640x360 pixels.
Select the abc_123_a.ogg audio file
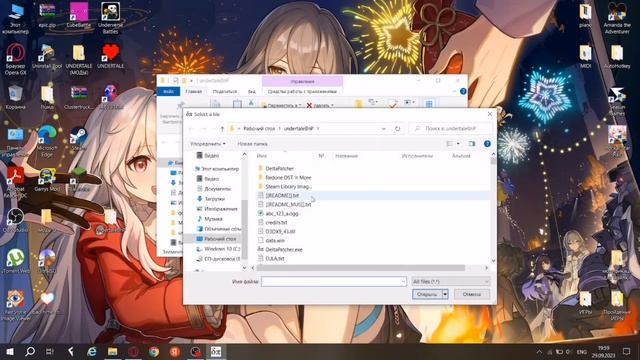(x=278, y=213)
